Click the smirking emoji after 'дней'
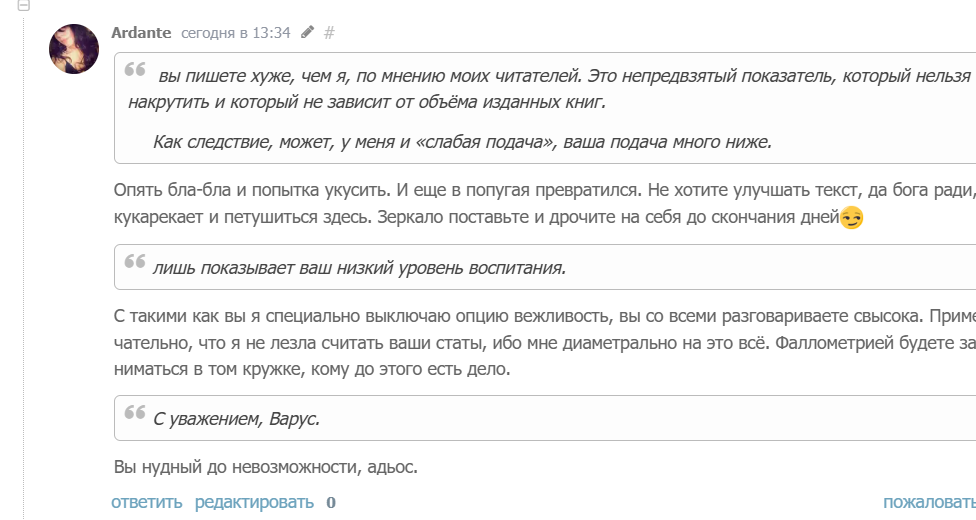 pos(851,218)
